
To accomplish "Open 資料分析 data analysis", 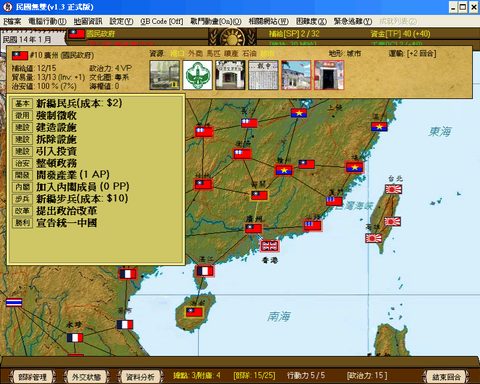I will [x=140, y=377].
